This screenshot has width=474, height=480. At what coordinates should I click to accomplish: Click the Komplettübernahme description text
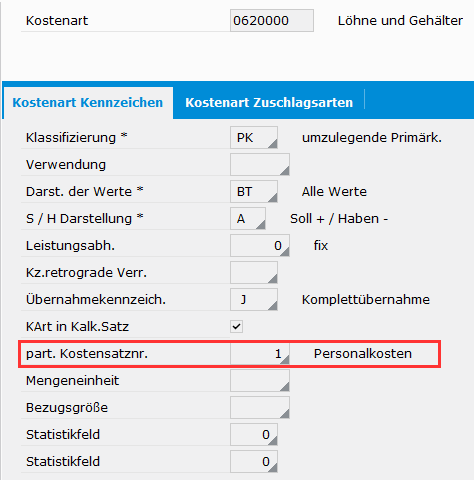point(366,299)
